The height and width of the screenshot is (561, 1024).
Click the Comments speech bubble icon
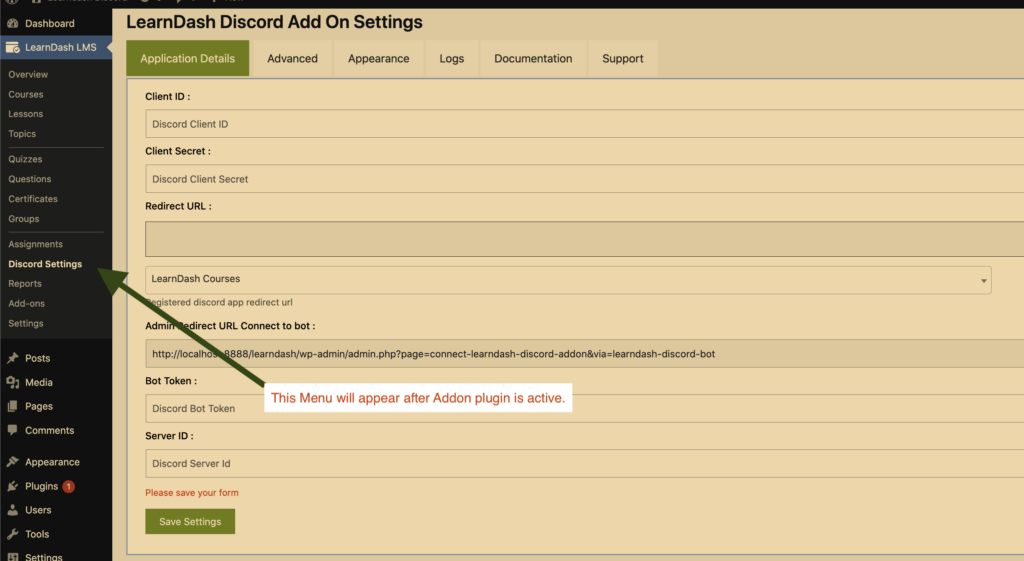click(12, 430)
